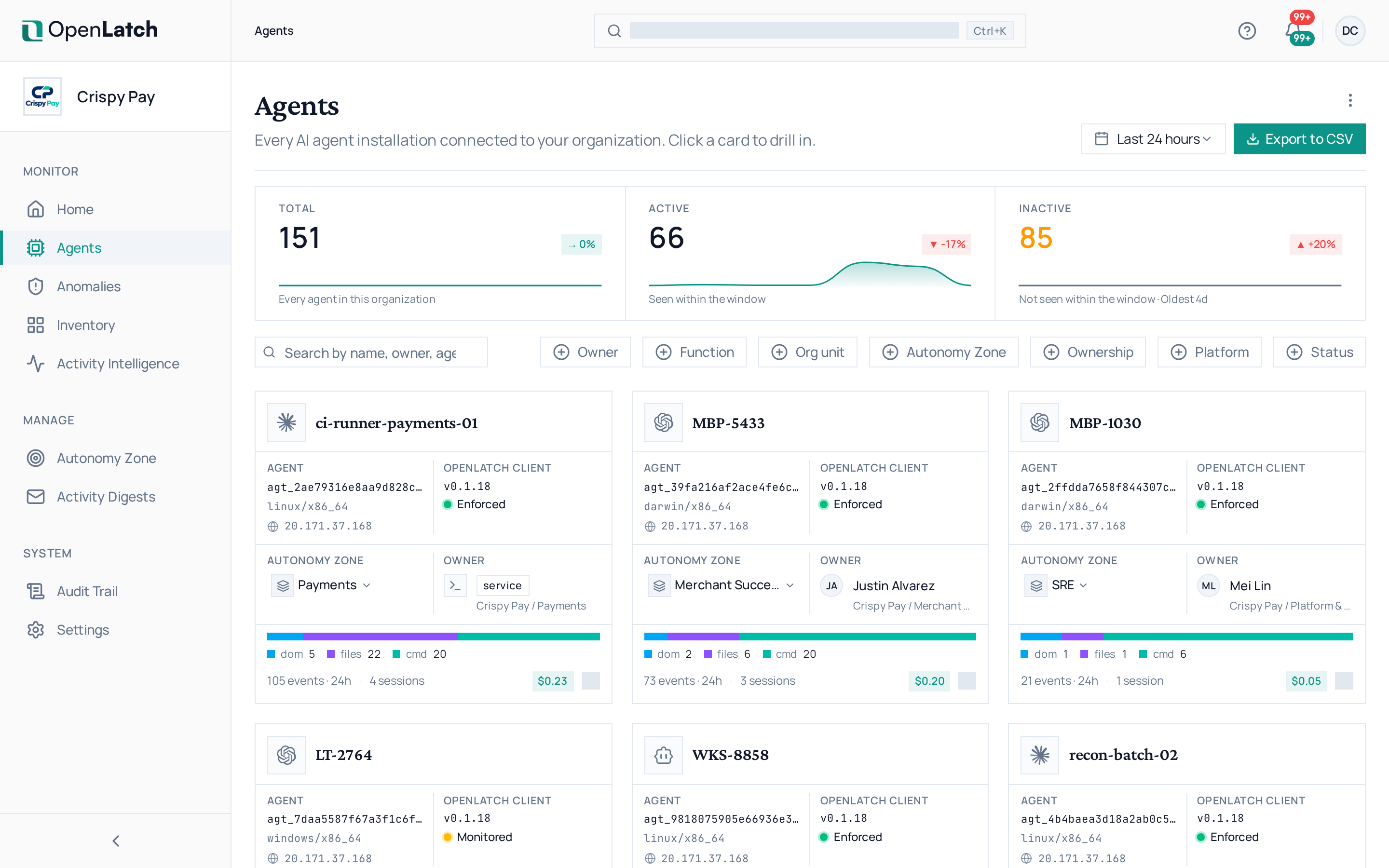Screen dimensions: 1389x868
Task: Click the JA avatar for Justin Alvarez
Action: point(831,585)
